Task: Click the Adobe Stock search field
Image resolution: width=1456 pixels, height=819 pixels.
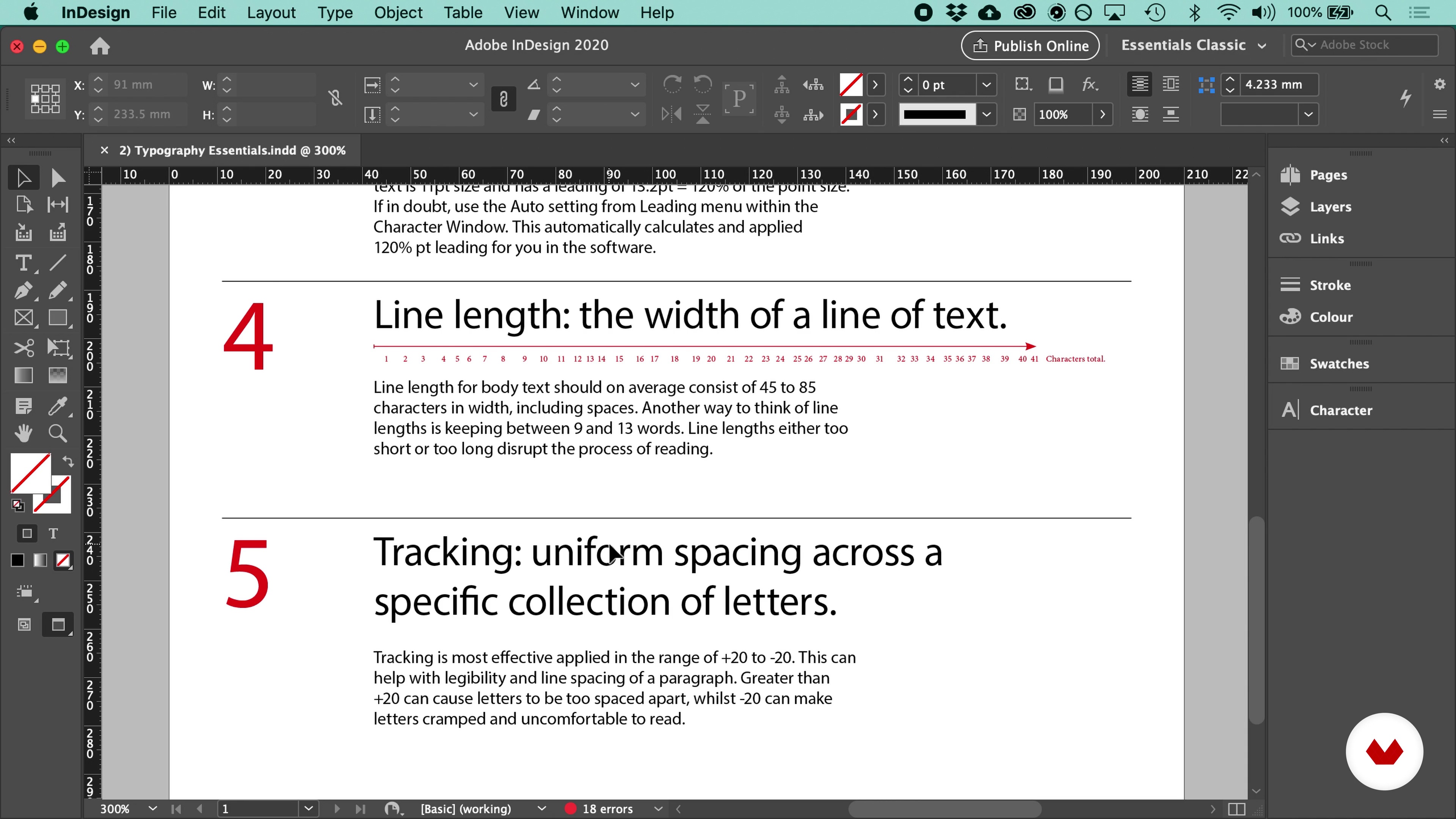Action: tap(1365, 45)
